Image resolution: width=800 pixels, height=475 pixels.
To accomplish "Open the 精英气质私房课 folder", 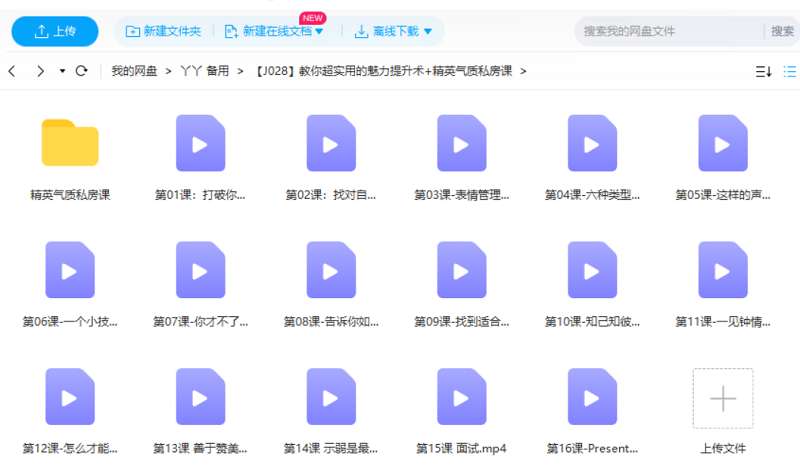I will click(70, 143).
